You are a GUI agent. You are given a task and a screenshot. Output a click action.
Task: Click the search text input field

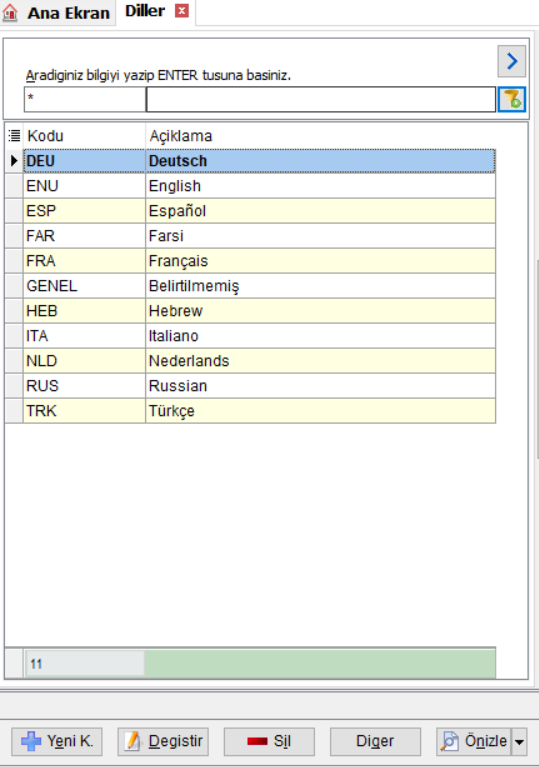click(321, 99)
